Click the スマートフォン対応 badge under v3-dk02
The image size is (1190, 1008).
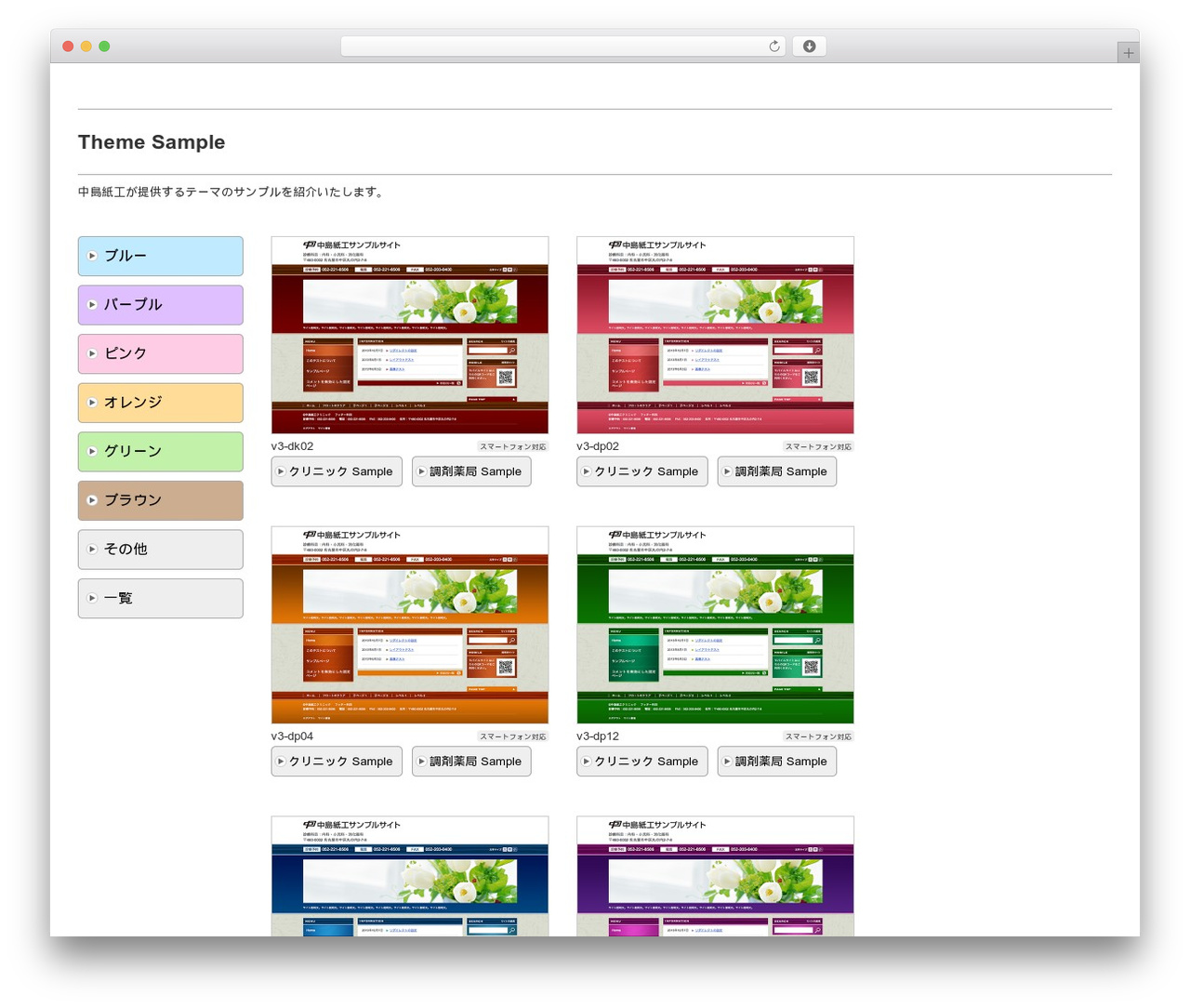[x=513, y=447]
